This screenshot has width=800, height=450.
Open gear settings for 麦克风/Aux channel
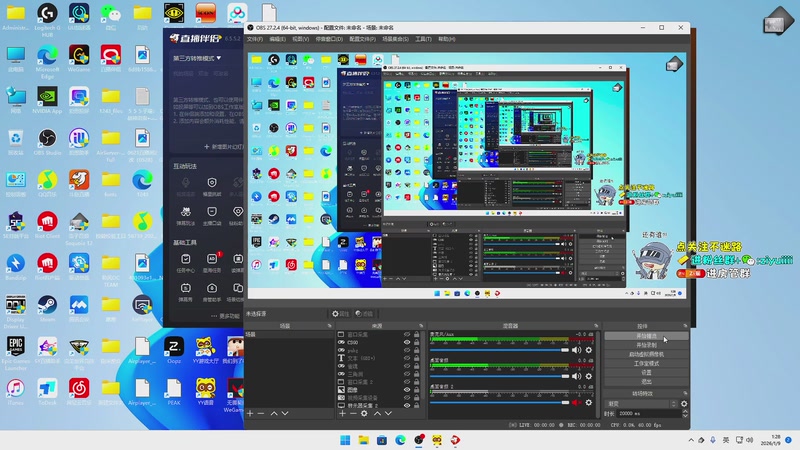(589, 350)
